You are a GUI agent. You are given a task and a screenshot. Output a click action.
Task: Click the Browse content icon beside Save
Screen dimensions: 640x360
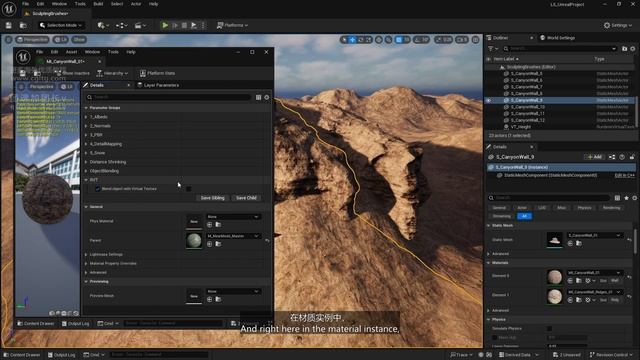click(x=23, y=25)
